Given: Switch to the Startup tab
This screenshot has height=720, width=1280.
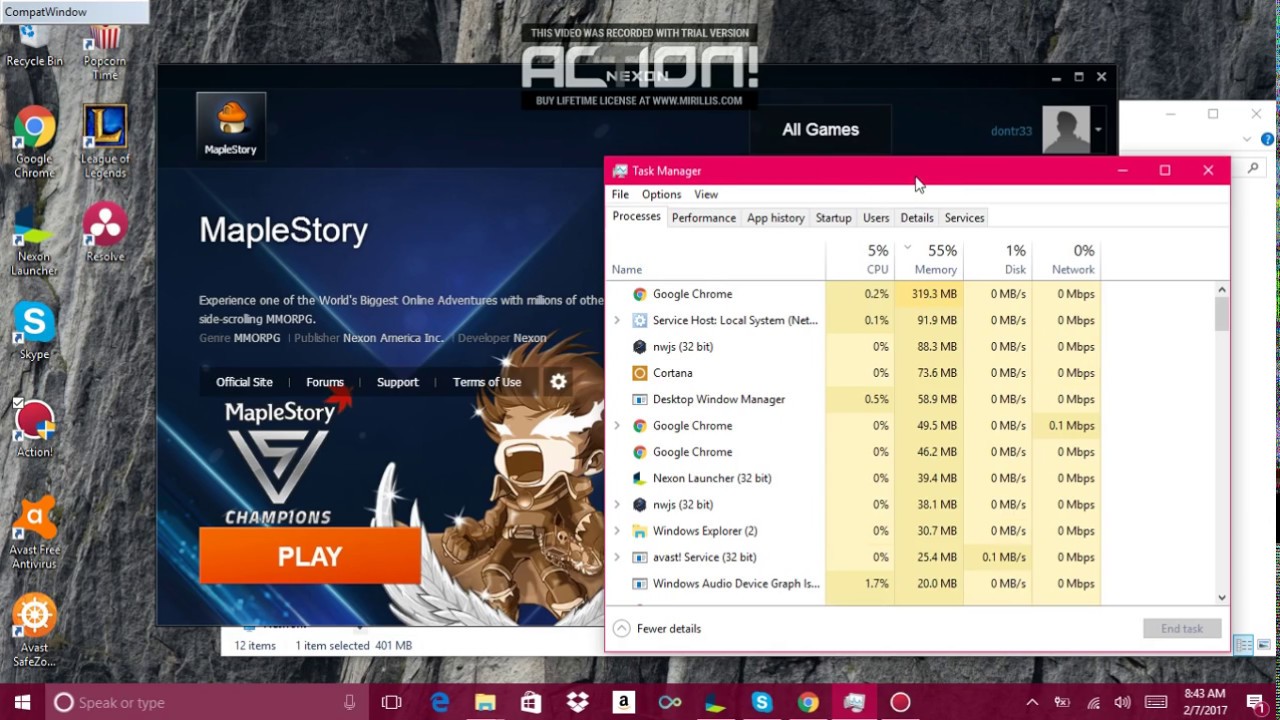Looking at the screenshot, I should pyautogui.click(x=833, y=217).
